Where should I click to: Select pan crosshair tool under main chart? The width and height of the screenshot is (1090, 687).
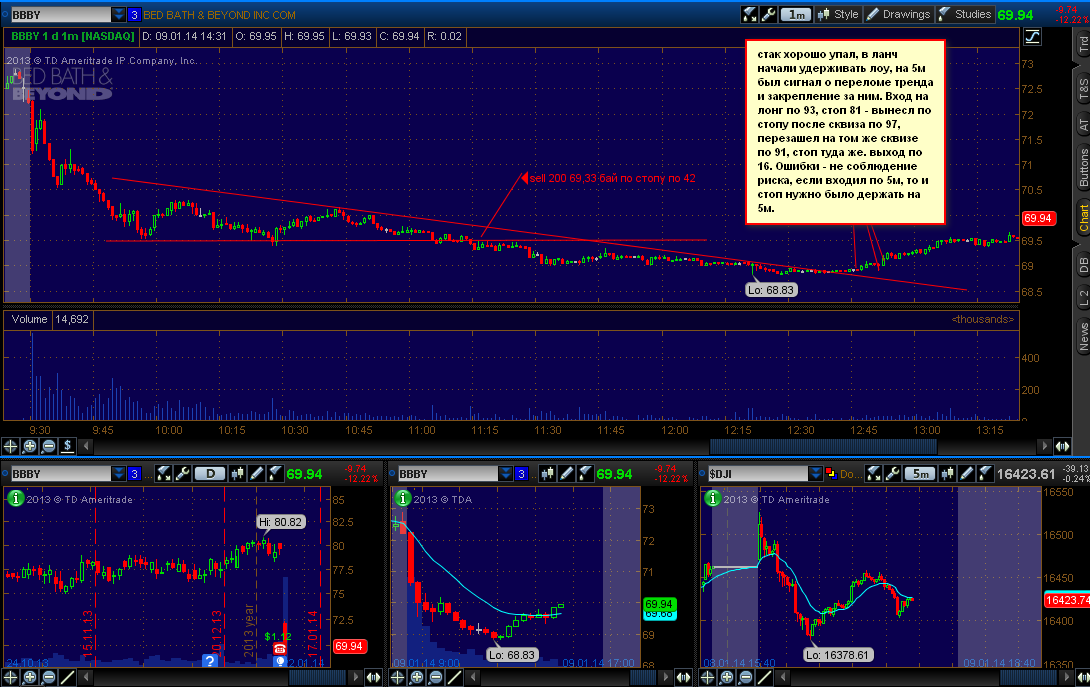point(10,446)
